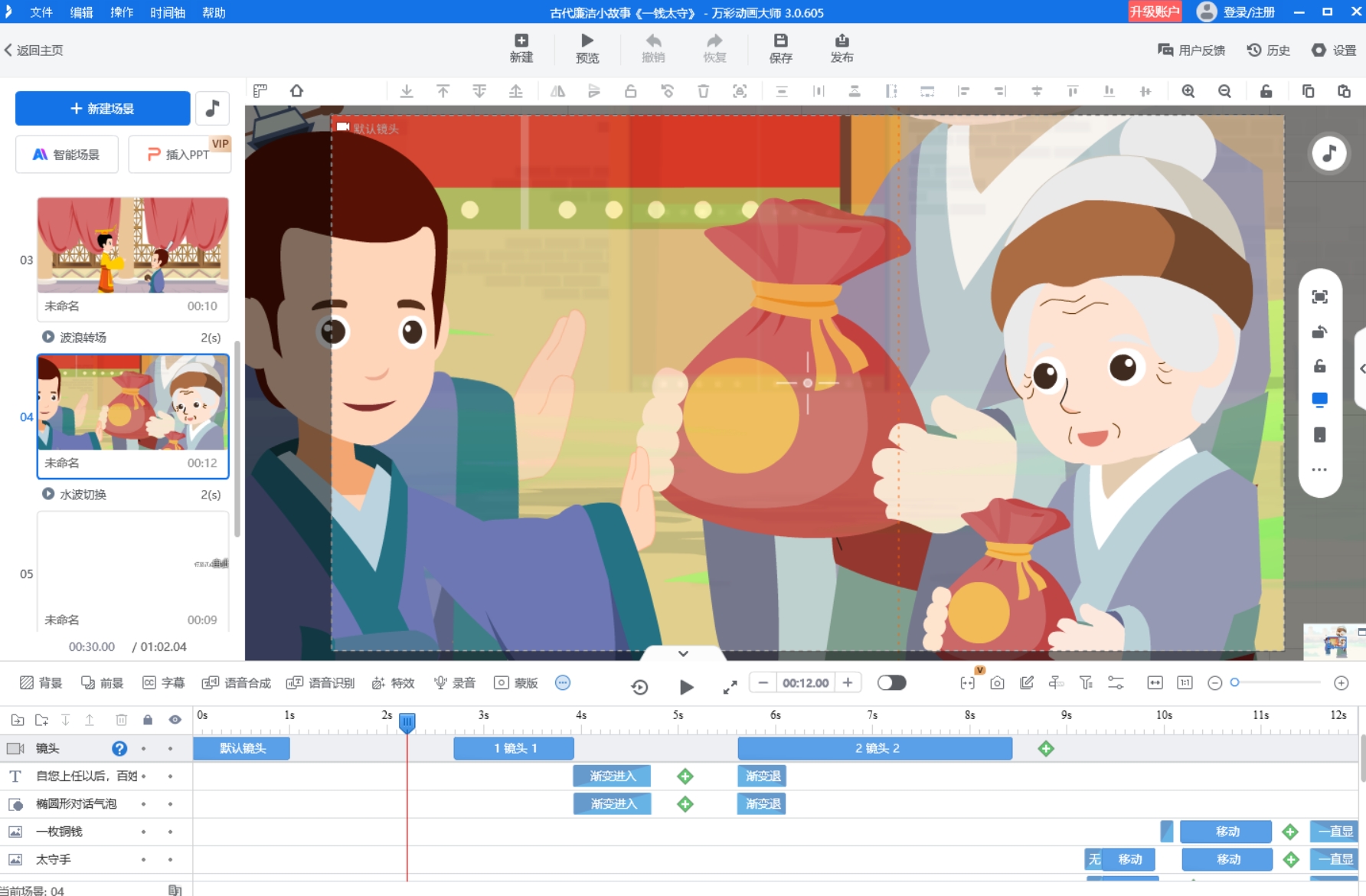
Task: Toggle unlock icon in canvas toolbar
Action: [1266, 91]
